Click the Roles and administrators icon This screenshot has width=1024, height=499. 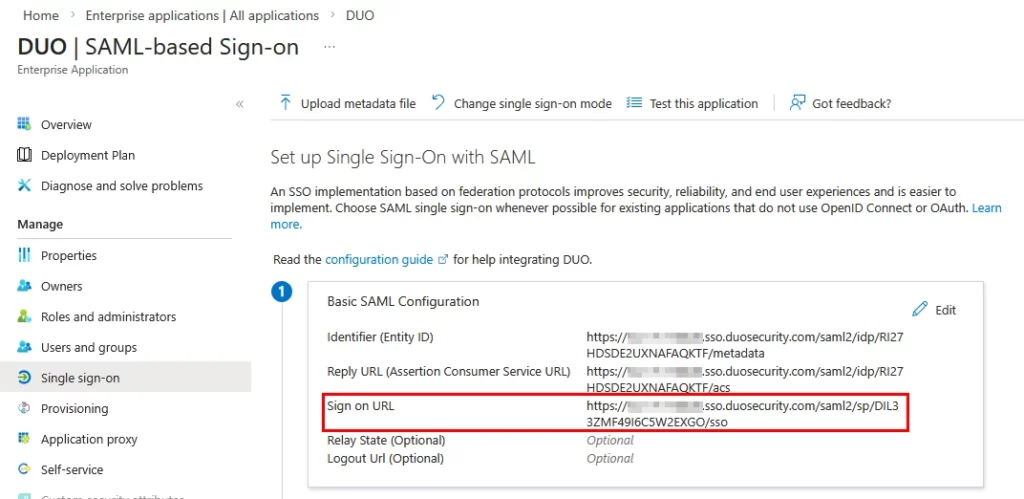point(24,317)
